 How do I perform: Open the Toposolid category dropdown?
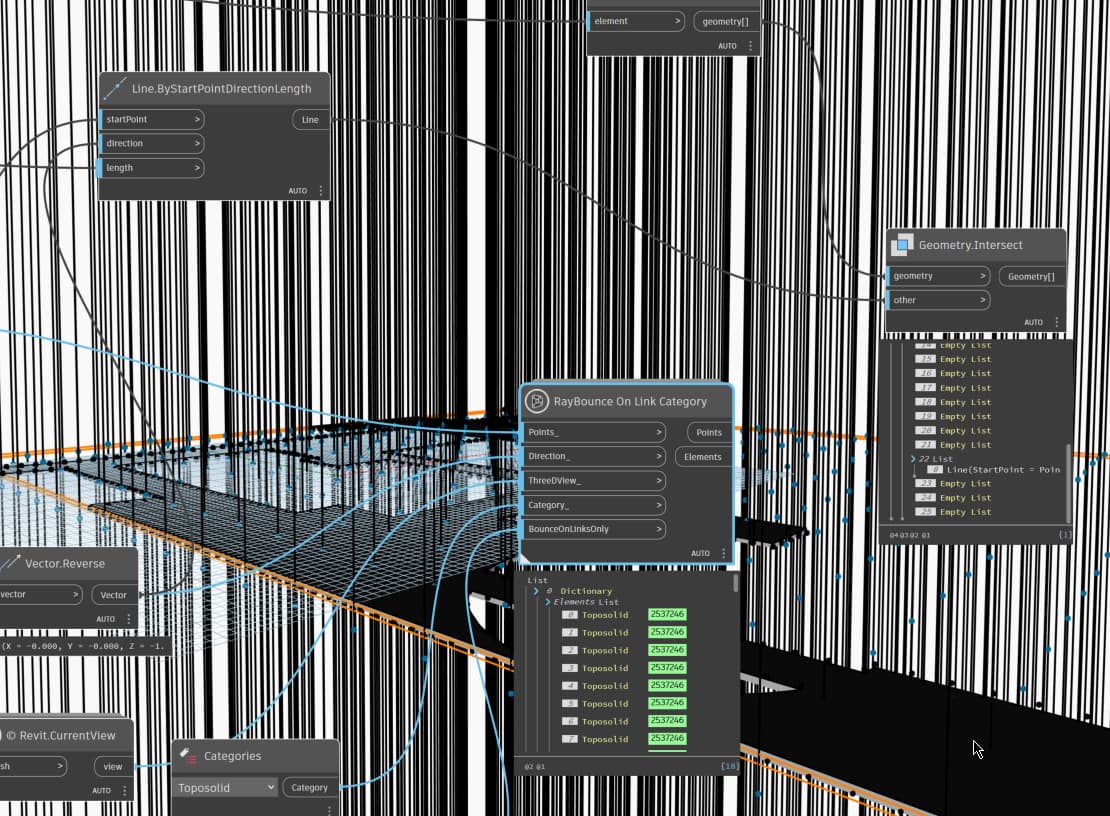[x=226, y=788]
